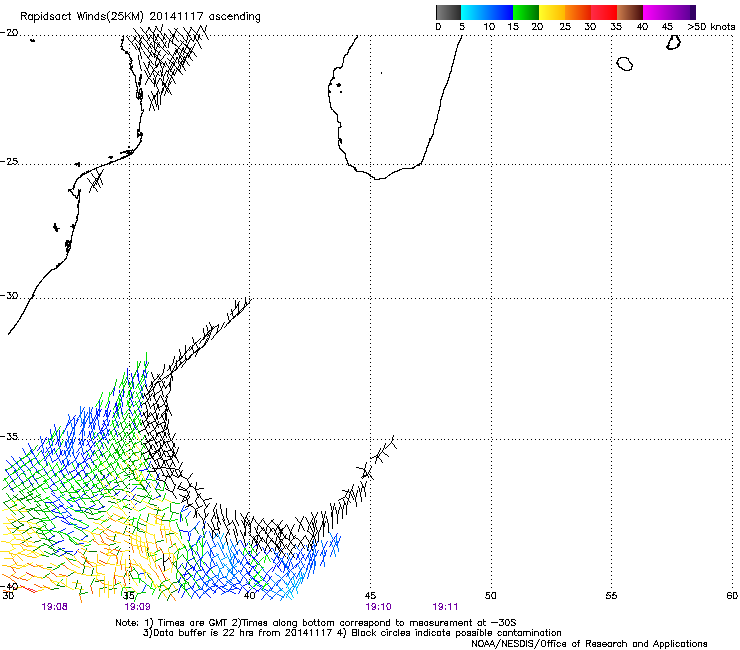Click the small round island outline near 55E

click(625, 63)
